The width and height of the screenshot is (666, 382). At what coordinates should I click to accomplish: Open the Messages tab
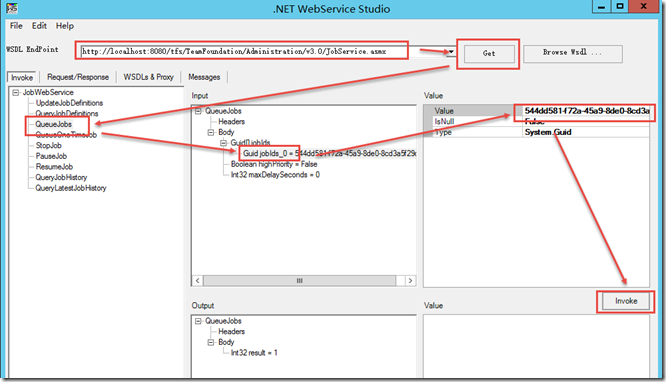[x=204, y=77]
